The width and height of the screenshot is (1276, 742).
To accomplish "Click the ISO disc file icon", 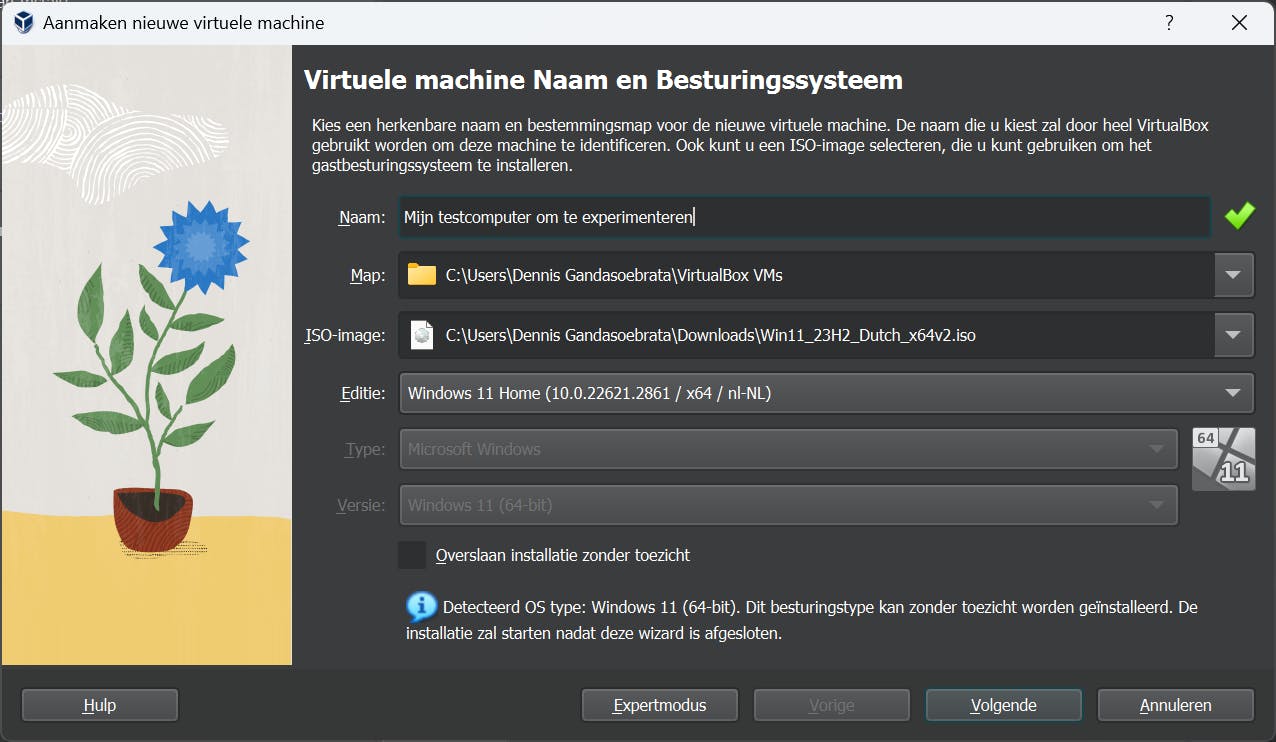I will coord(422,335).
